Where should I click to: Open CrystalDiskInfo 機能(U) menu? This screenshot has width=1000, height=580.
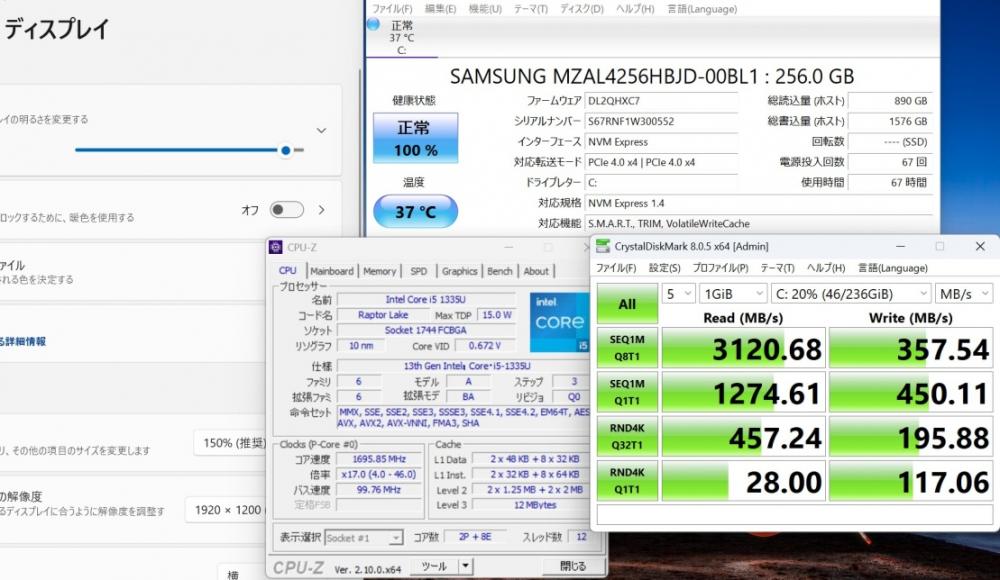click(x=485, y=9)
